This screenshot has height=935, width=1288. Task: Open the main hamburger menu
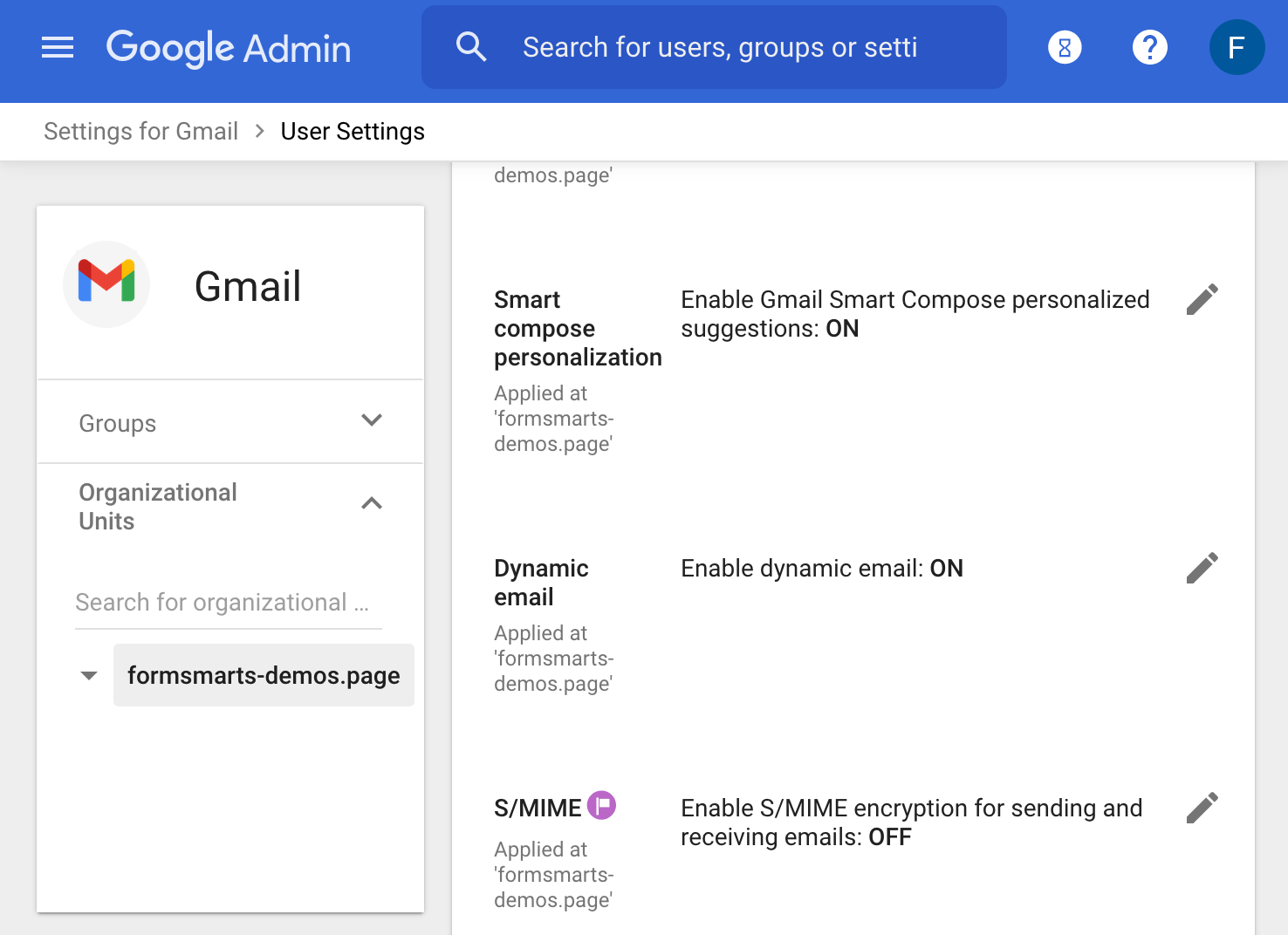(58, 47)
